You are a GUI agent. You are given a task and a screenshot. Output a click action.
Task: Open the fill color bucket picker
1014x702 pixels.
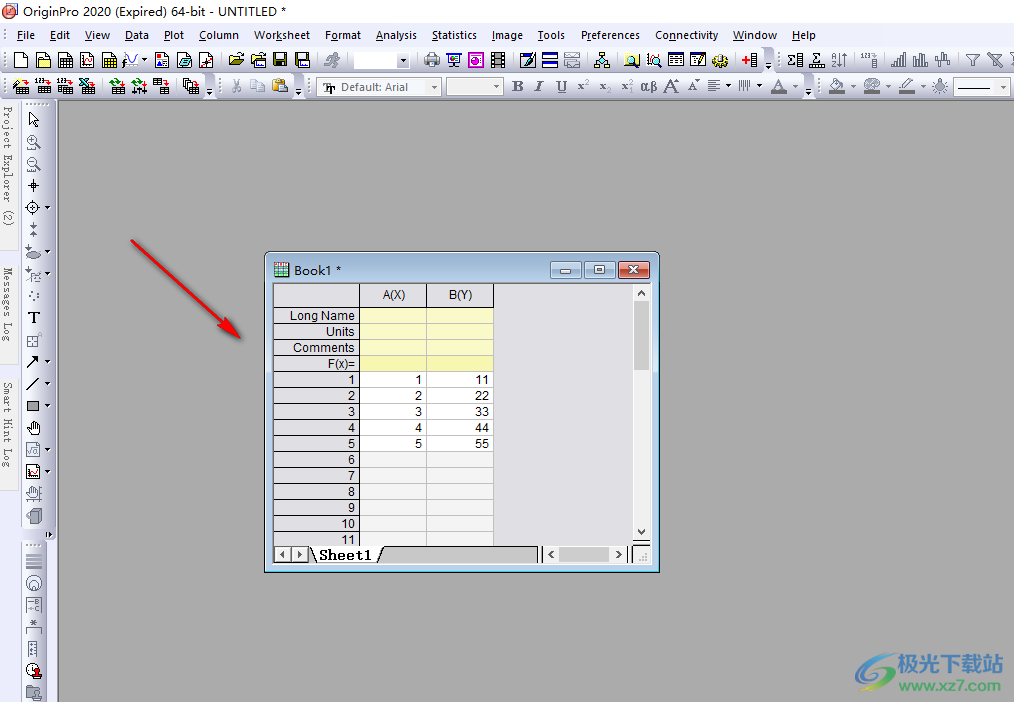(837, 87)
